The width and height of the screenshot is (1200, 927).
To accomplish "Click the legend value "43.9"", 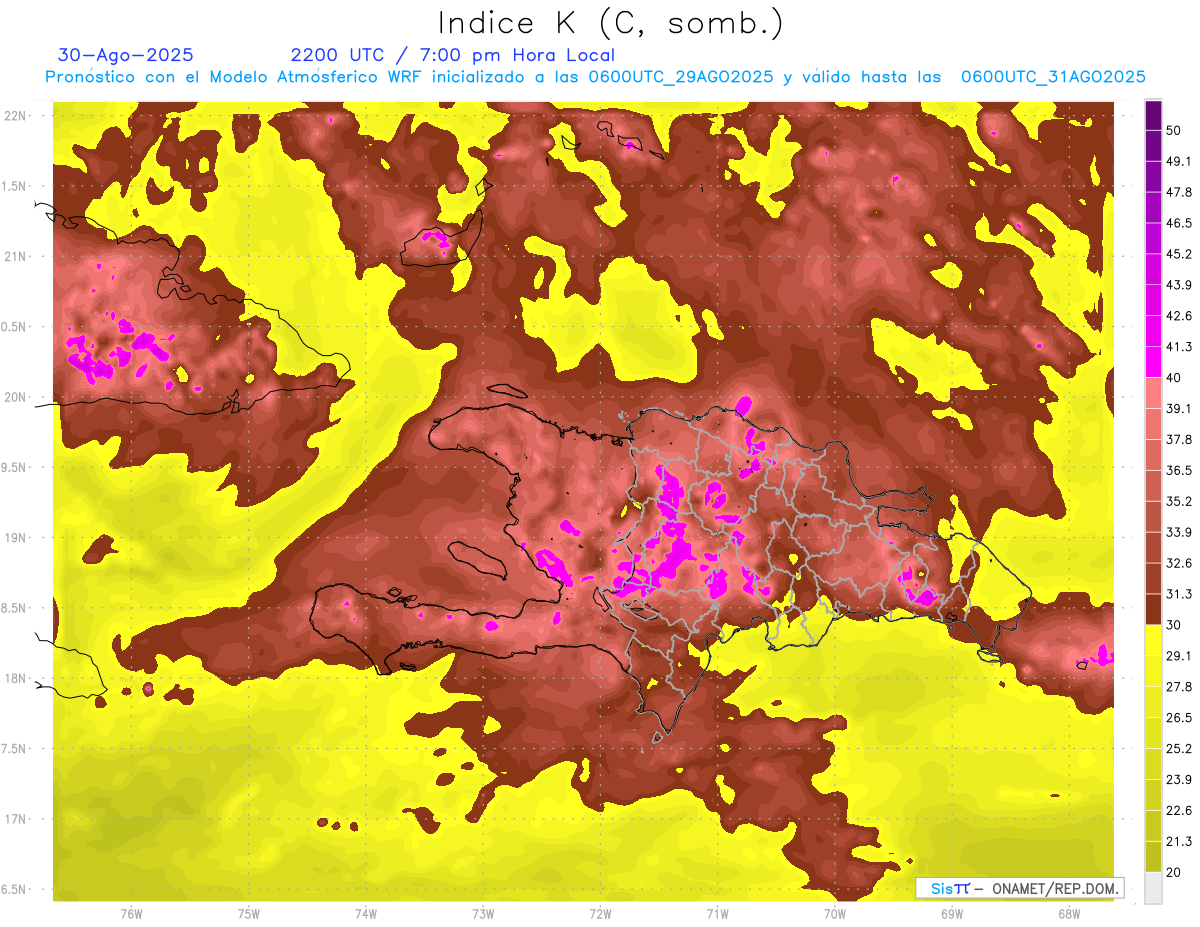I will pos(1179,285).
